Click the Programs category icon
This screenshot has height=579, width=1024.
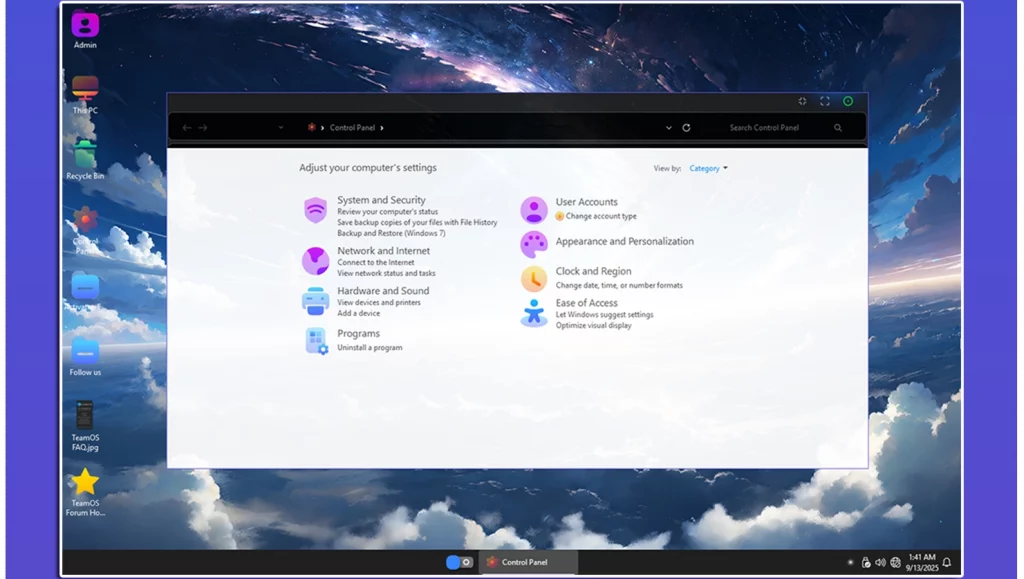[316, 341]
